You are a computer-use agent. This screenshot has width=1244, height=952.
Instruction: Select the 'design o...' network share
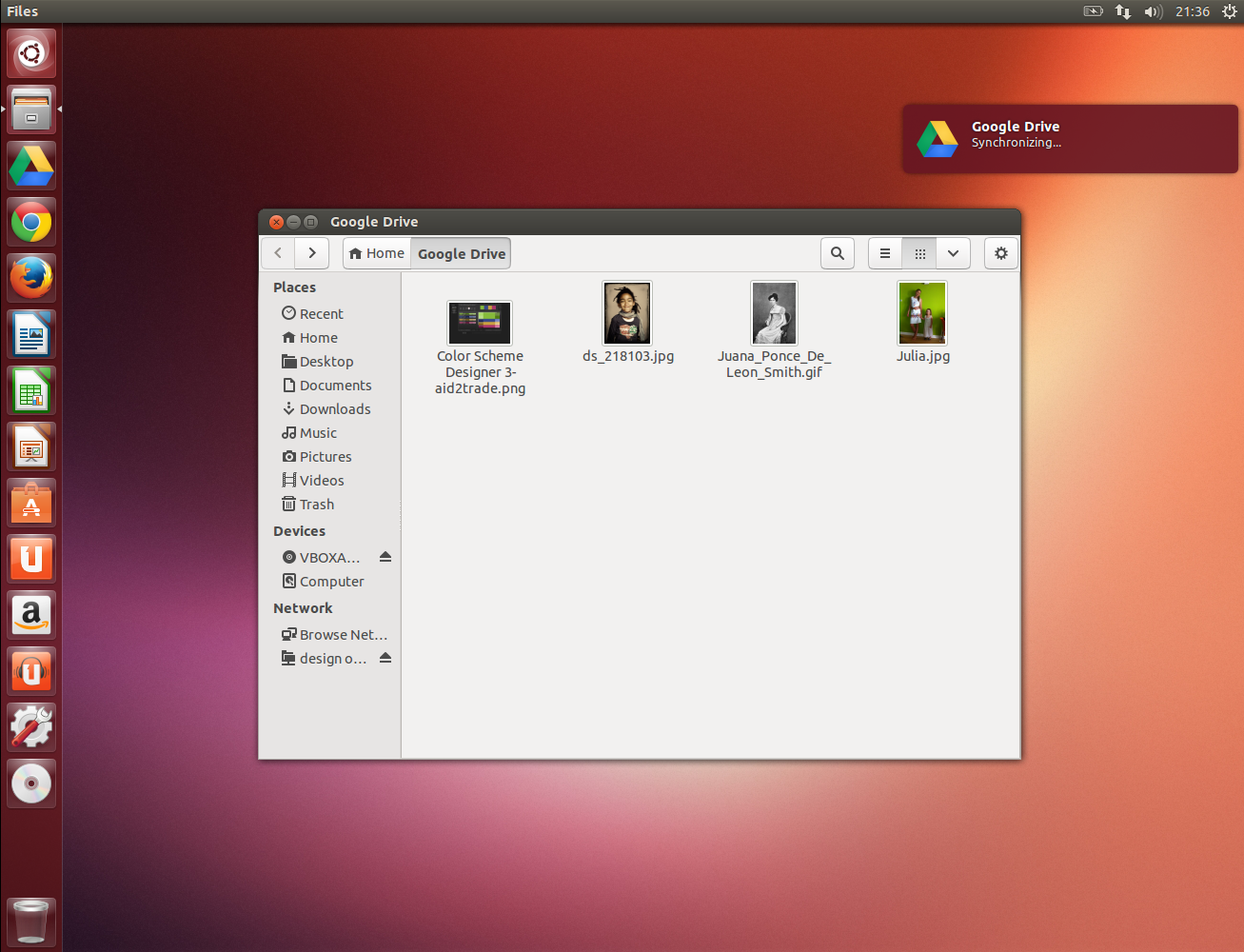[x=324, y=659]
